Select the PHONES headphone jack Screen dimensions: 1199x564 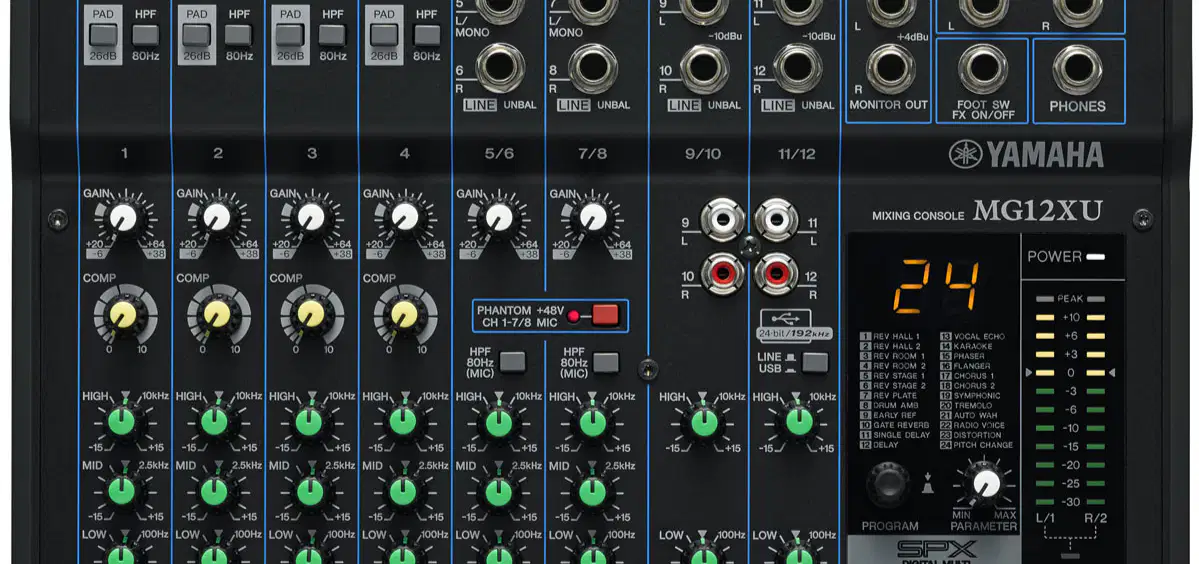pos(1077,69)
